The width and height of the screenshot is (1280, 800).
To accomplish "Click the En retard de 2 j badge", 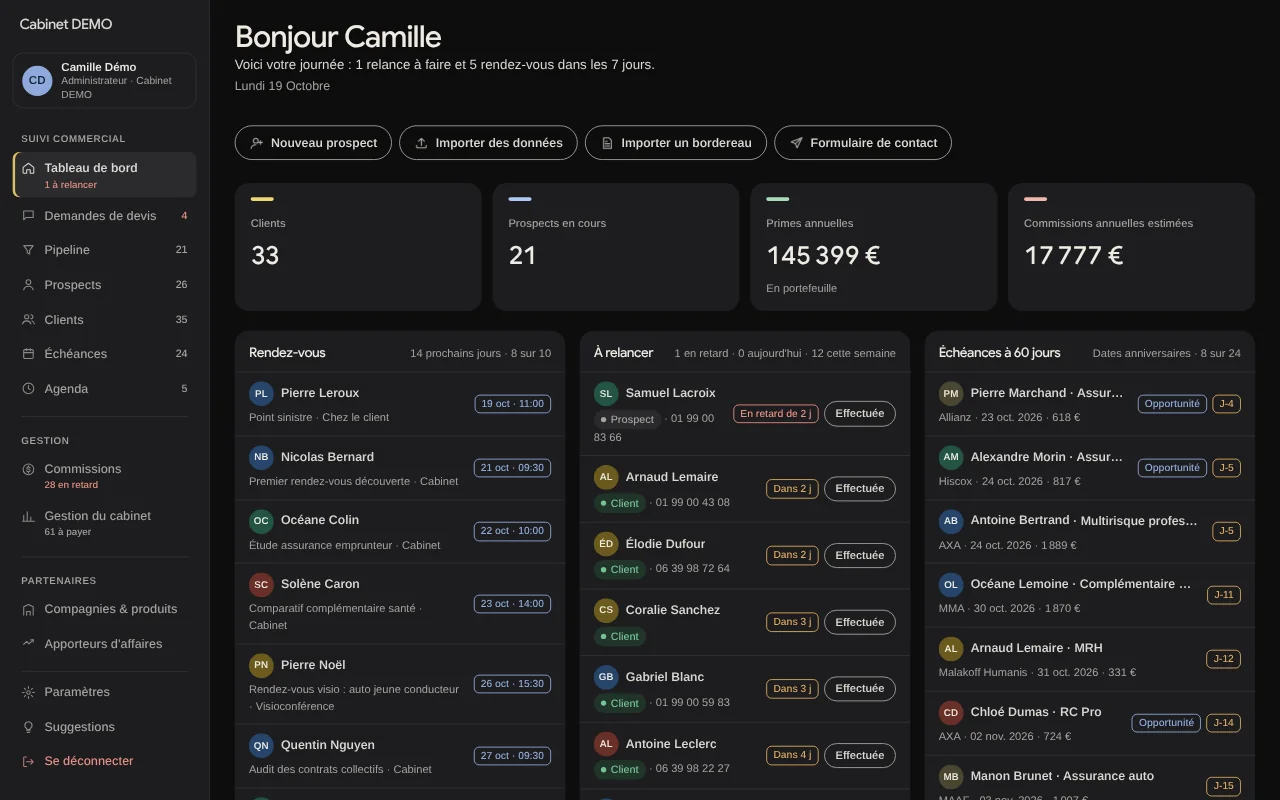I will tap(775, 413).
